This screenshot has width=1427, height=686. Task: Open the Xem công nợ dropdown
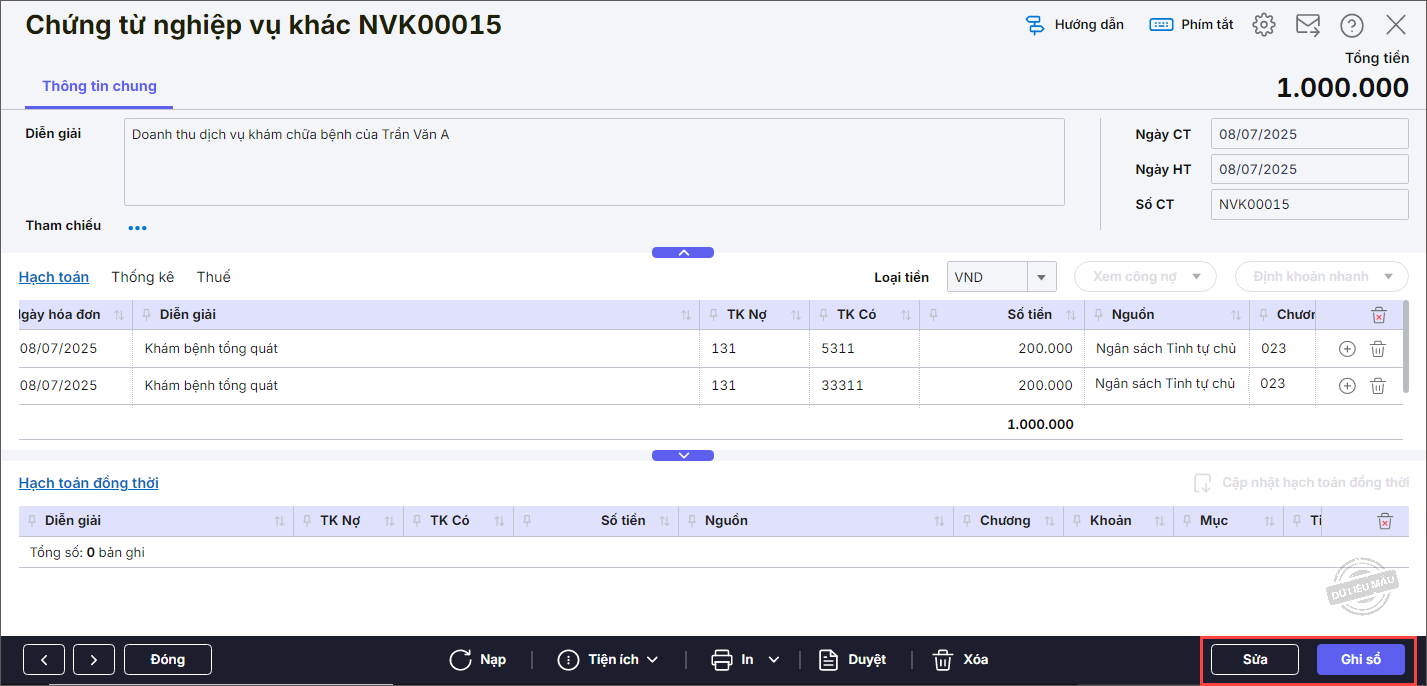pyautogui.click(x=1145, y=277)
